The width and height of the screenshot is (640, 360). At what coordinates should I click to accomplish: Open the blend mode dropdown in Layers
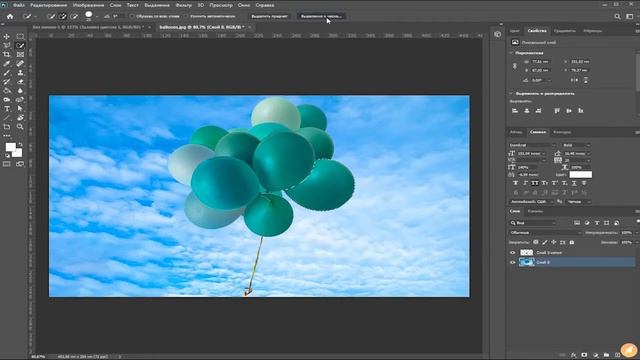(545, 233)
